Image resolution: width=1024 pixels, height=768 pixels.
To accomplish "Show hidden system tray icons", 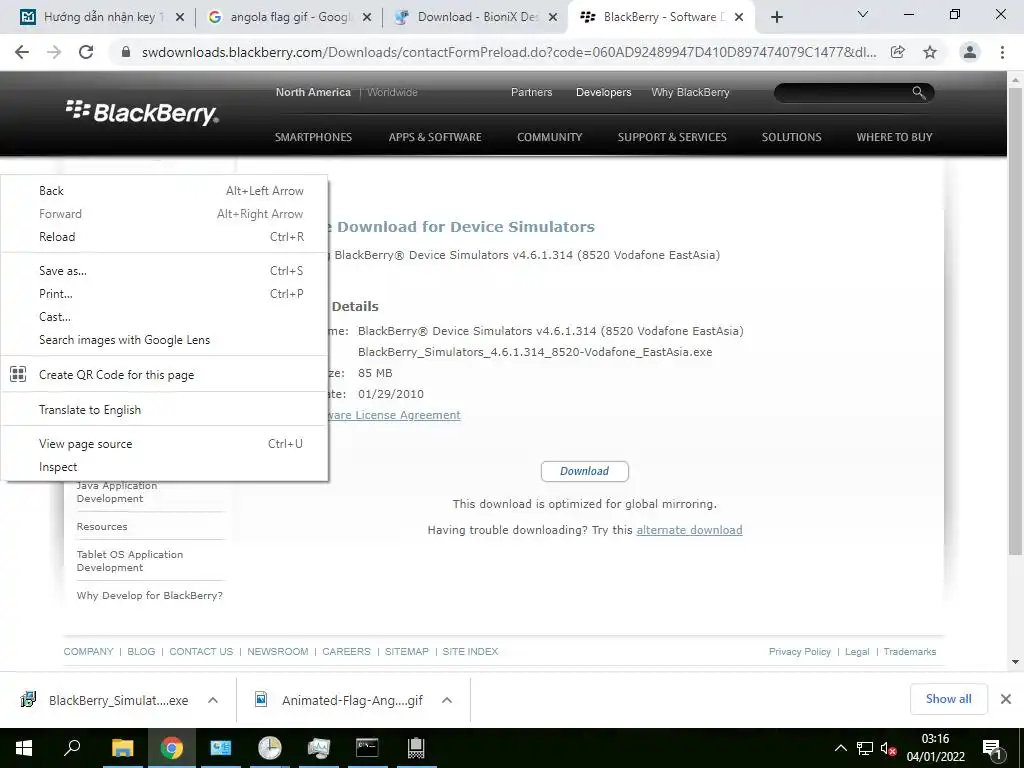I will 840,748.
